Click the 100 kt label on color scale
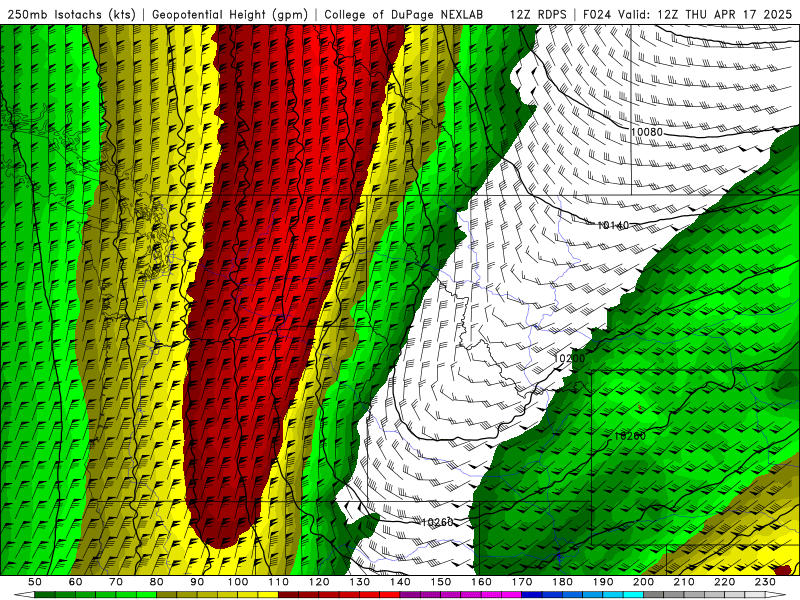The width and height of the screenshot is (800, 600). pyautogui.click(x=238, y=582)
